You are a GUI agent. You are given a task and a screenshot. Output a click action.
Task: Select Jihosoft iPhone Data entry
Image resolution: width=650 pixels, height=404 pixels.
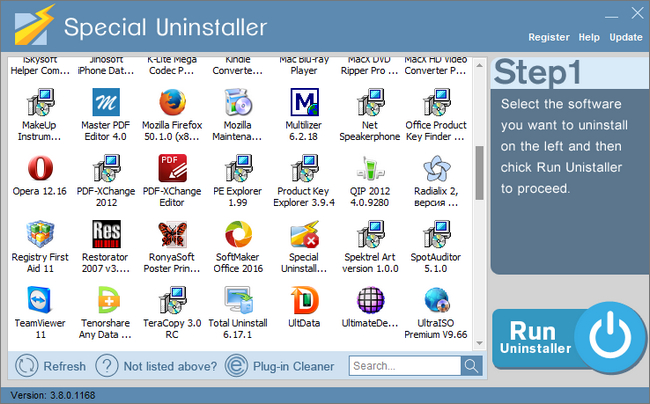point(106,66)
